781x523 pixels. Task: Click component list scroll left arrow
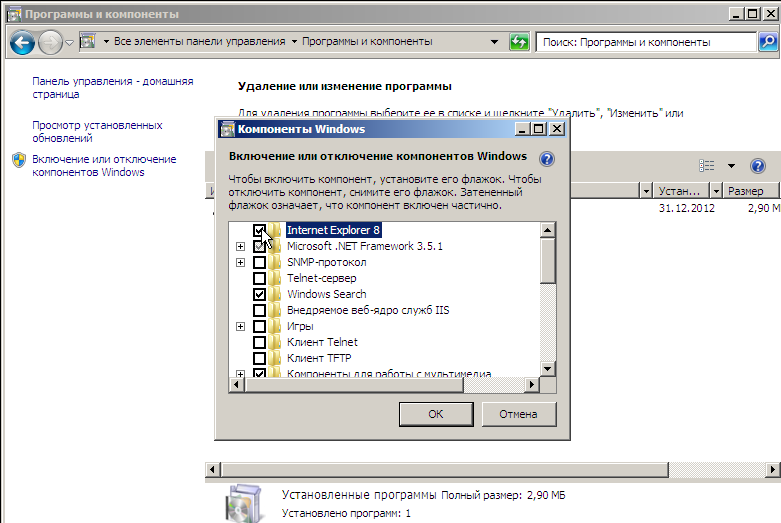pyautogui.click(x=237, y=385)
